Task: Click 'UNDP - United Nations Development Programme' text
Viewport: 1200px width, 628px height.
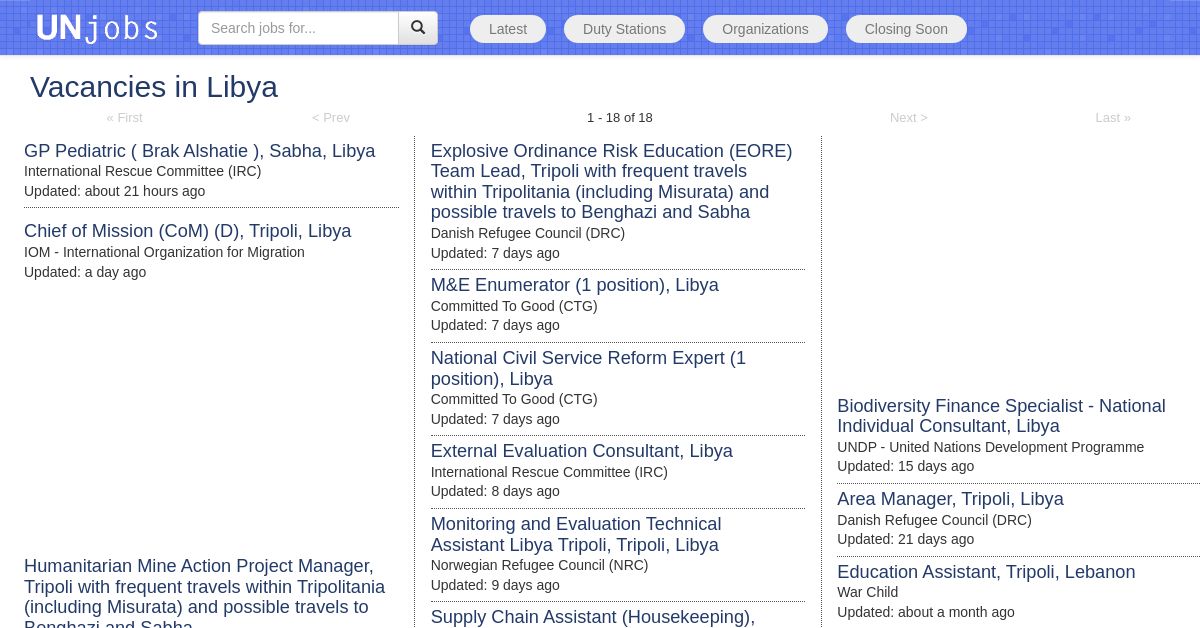Action: coord(990,447)
